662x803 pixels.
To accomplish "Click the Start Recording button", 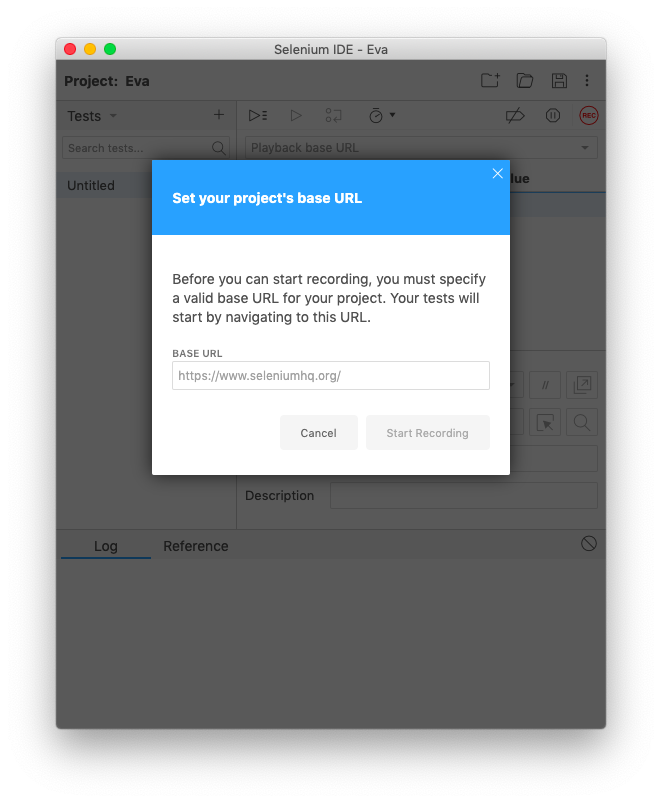I will tap(427, 433).
